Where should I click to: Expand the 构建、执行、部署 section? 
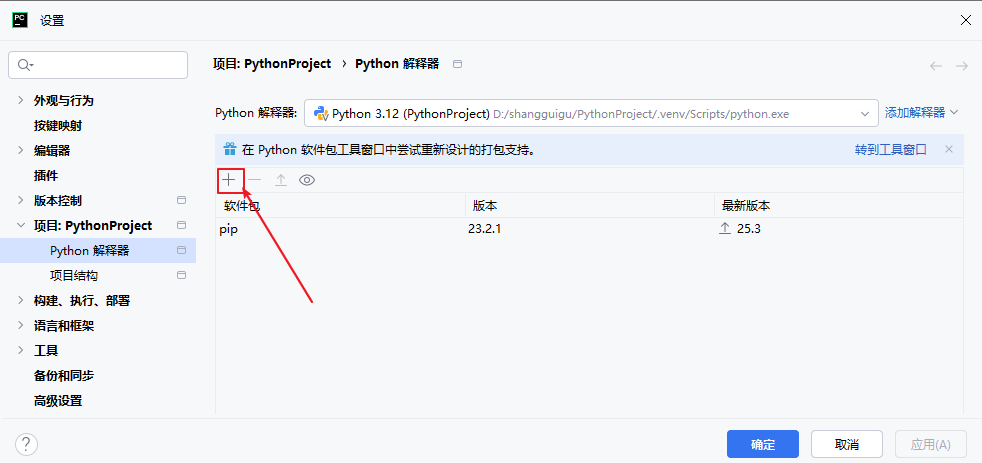pyautogui.click(x=21, y=301)
